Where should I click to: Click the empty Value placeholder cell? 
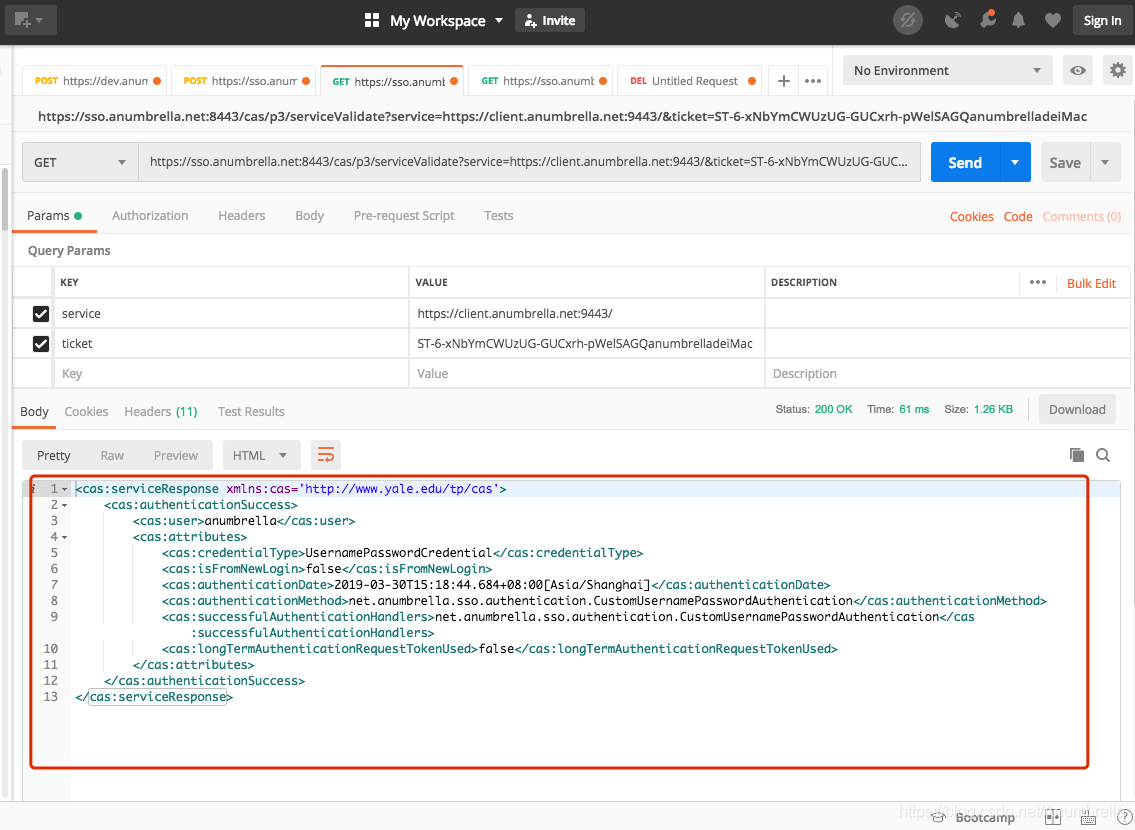(586, 373)
